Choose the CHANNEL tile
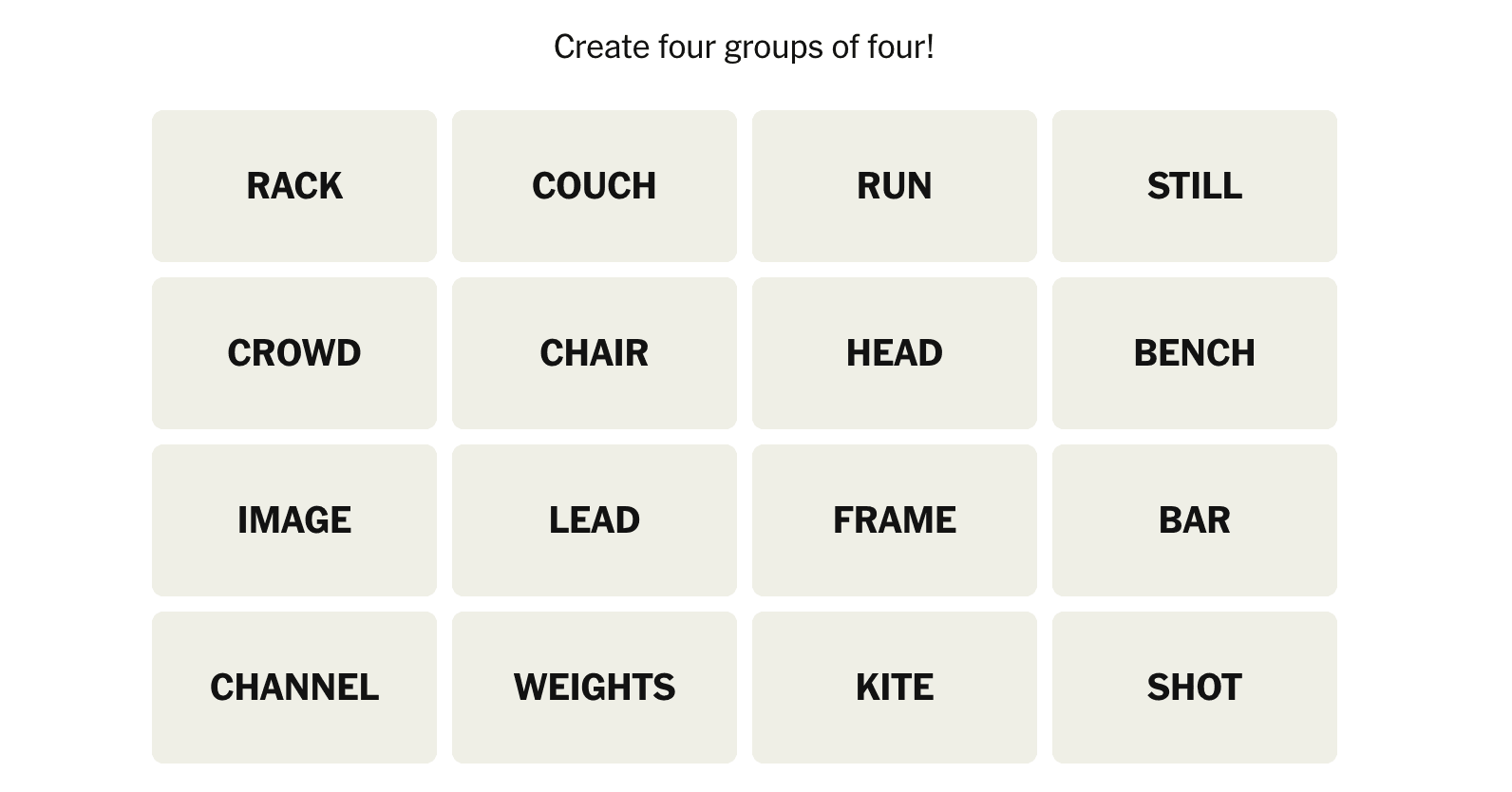The width and height of the screenshot is (1512, 792). pyautogui.click(x=294, y=688)
